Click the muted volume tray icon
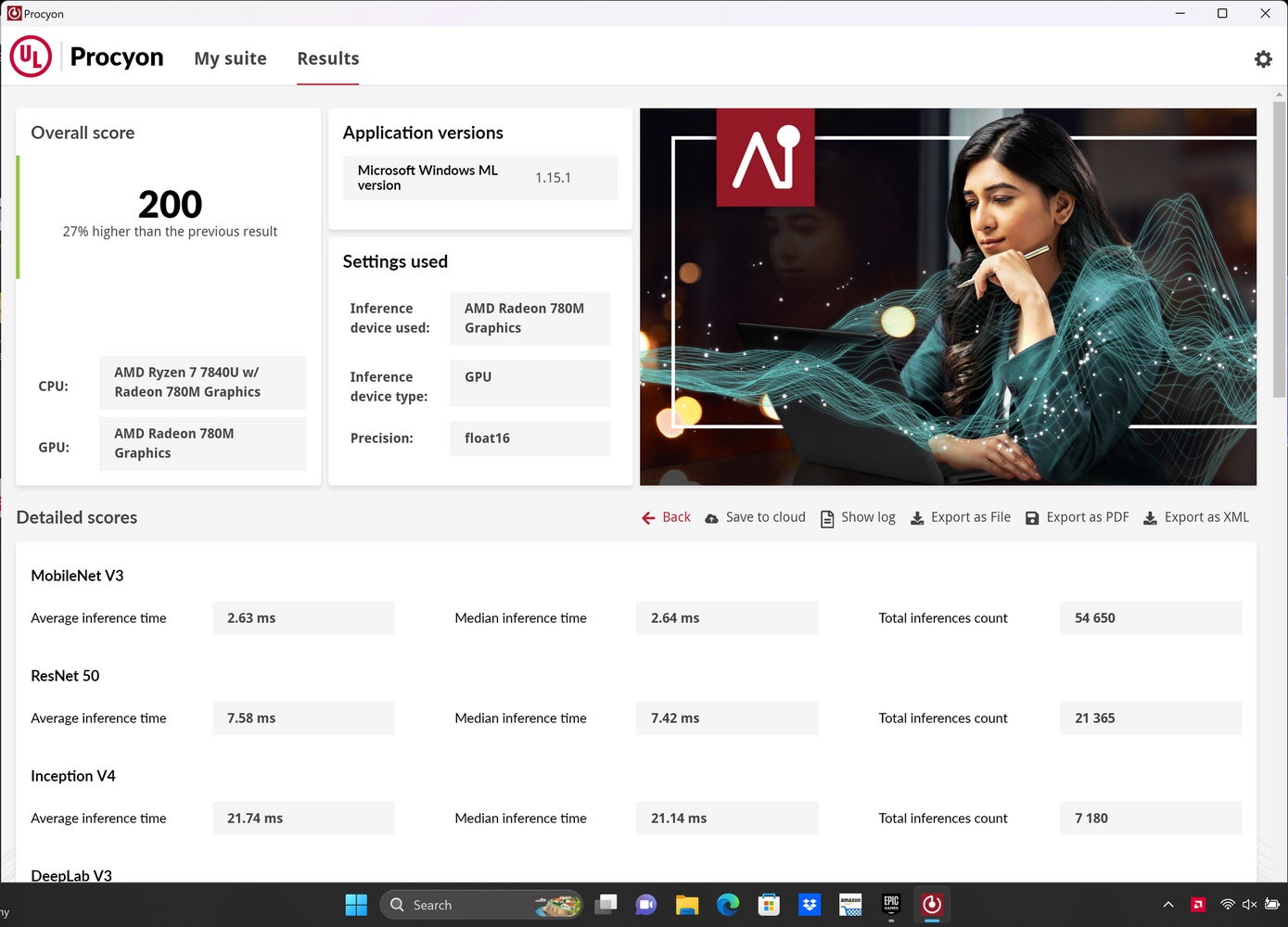 1249,905
